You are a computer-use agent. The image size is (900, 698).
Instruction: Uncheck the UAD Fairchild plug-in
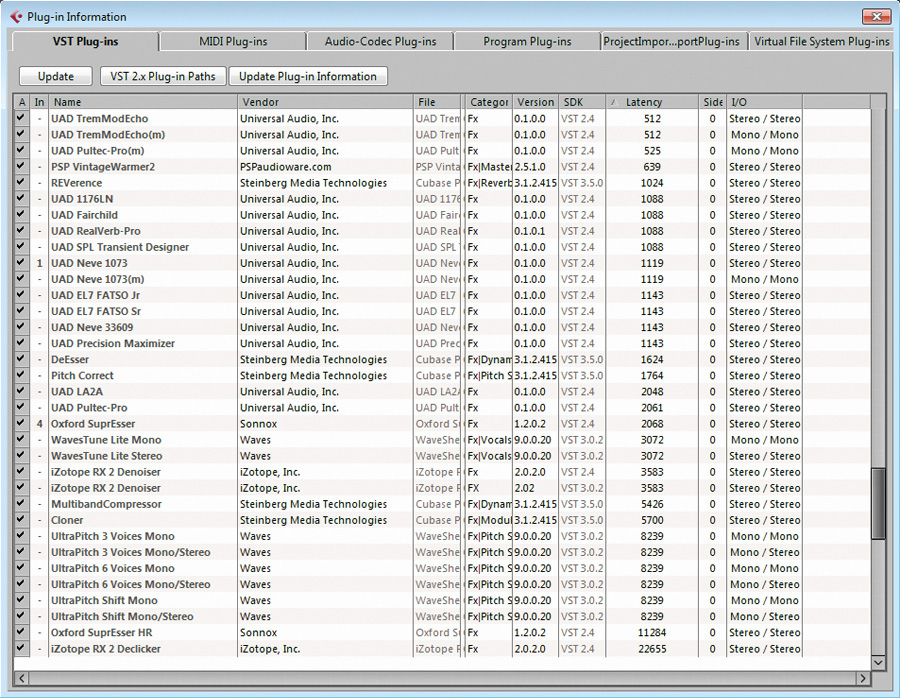coord(21,215)
